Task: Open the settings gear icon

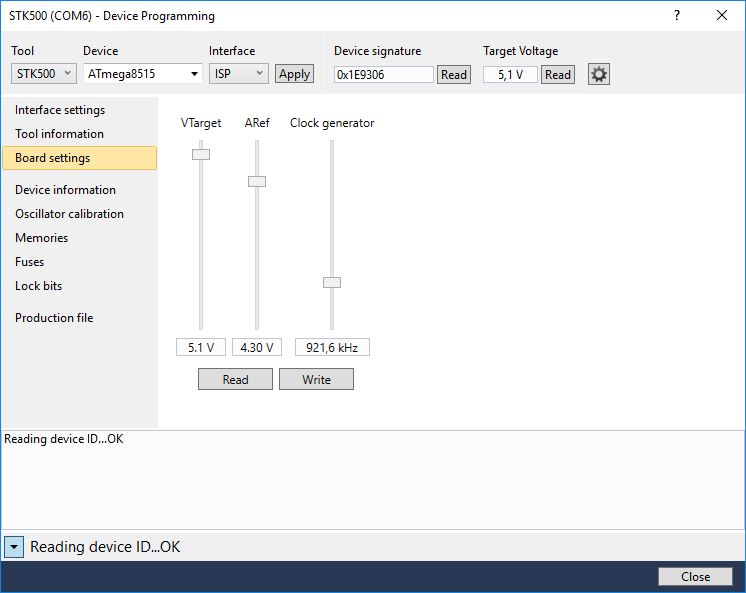Action: point(599,74)
